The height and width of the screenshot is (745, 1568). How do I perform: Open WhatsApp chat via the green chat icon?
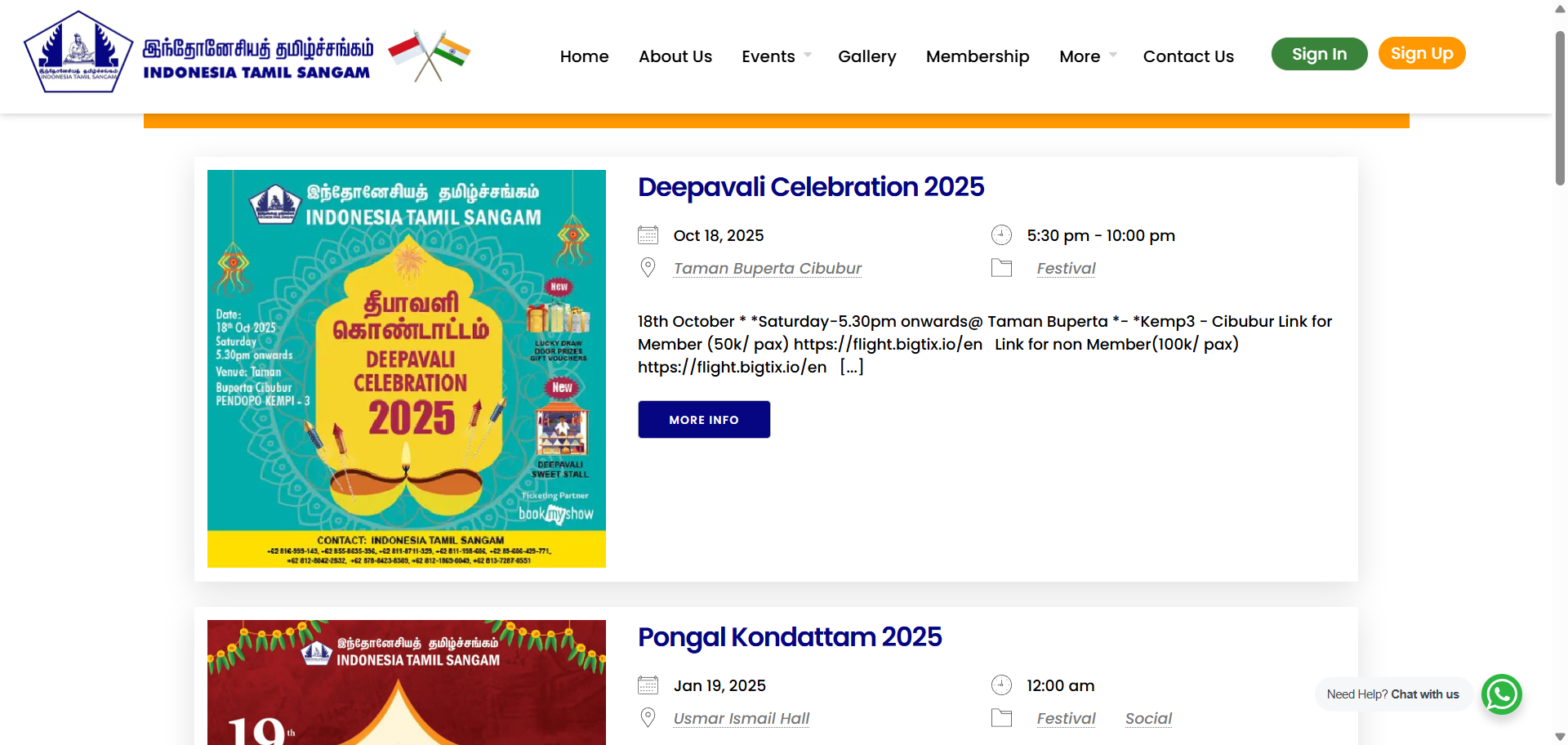coord(1502,694)
